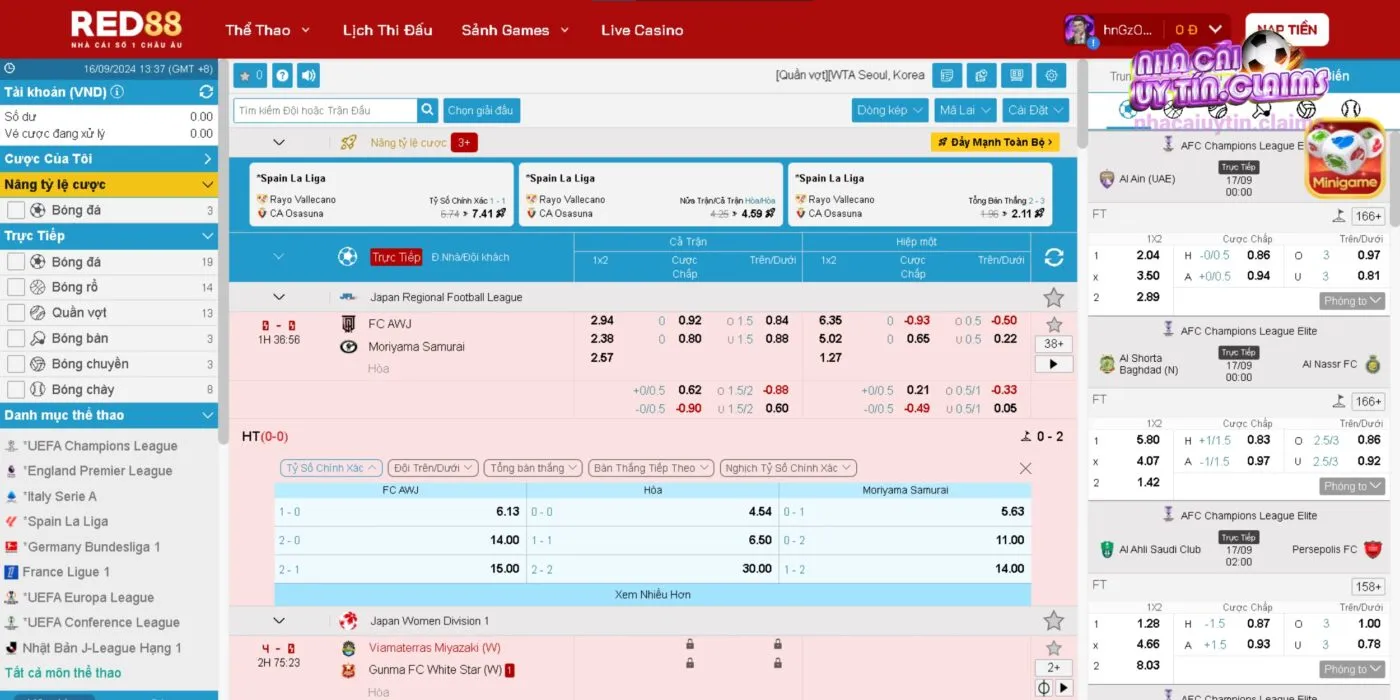
Task: Open the Dòng kép dropdown
Action: click(889, 110)
